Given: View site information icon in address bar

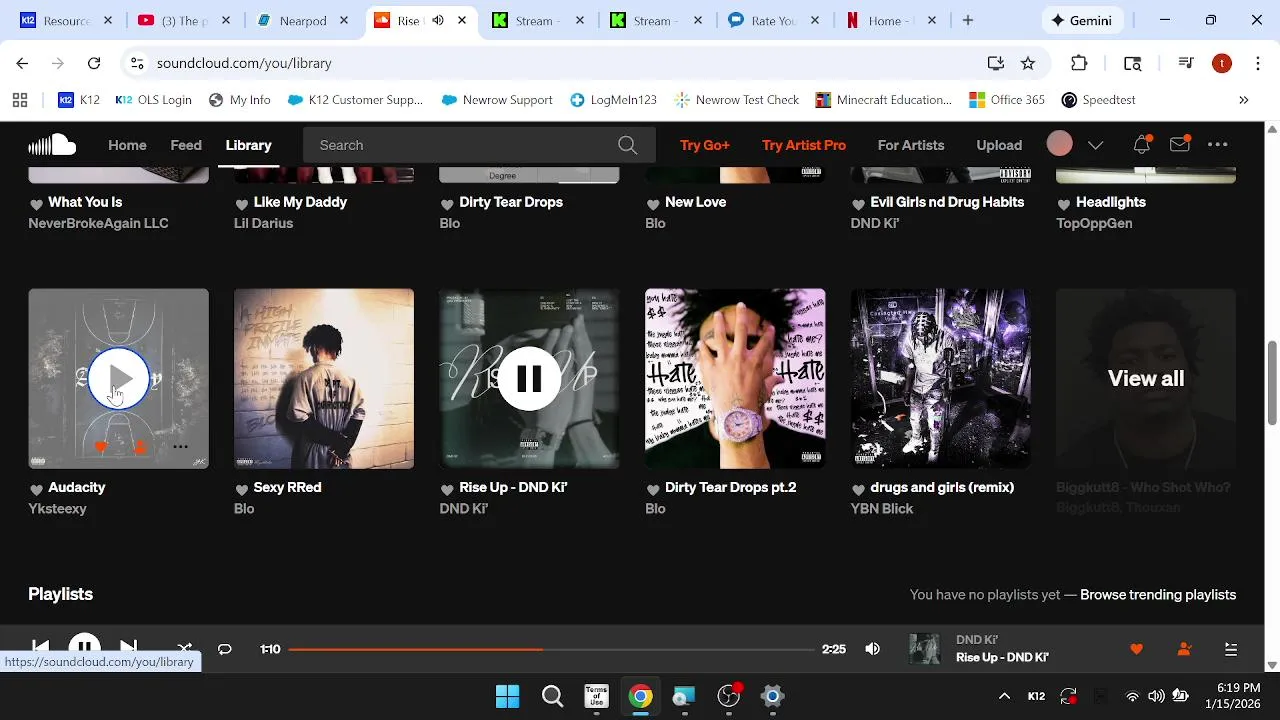Looking at the screenshot, I should coord(137,63).
